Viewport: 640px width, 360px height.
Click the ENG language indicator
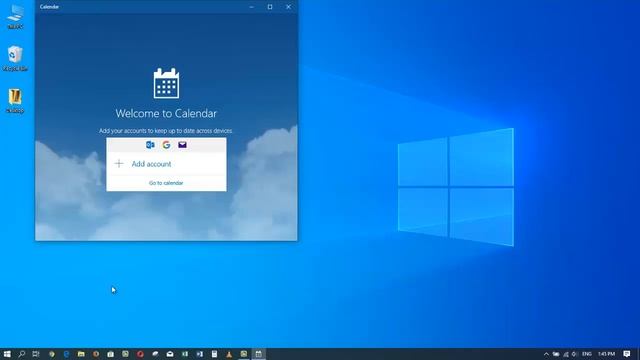click(x=587, y=354)
